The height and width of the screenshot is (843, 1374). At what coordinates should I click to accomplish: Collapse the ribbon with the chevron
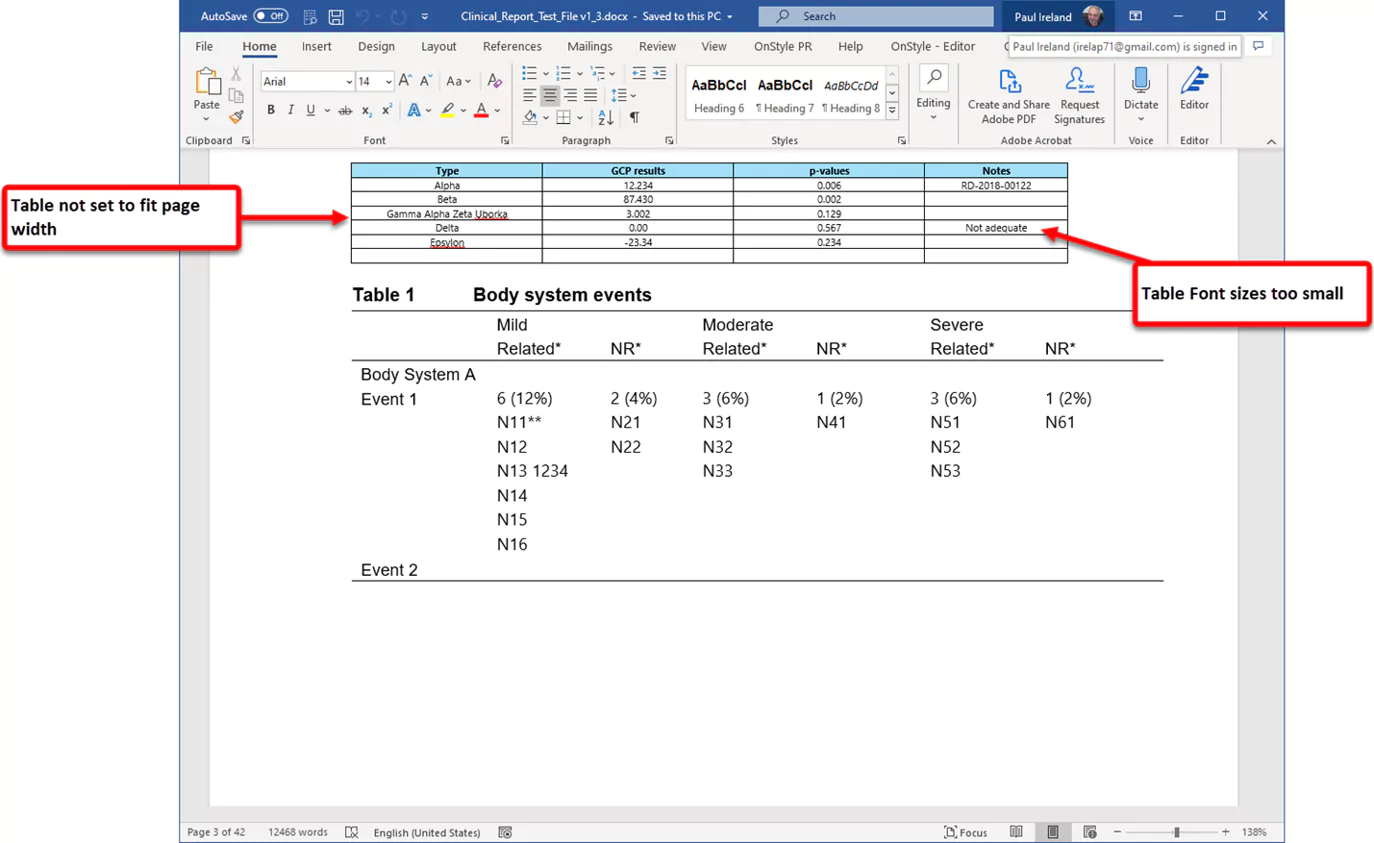[1271, 141]
